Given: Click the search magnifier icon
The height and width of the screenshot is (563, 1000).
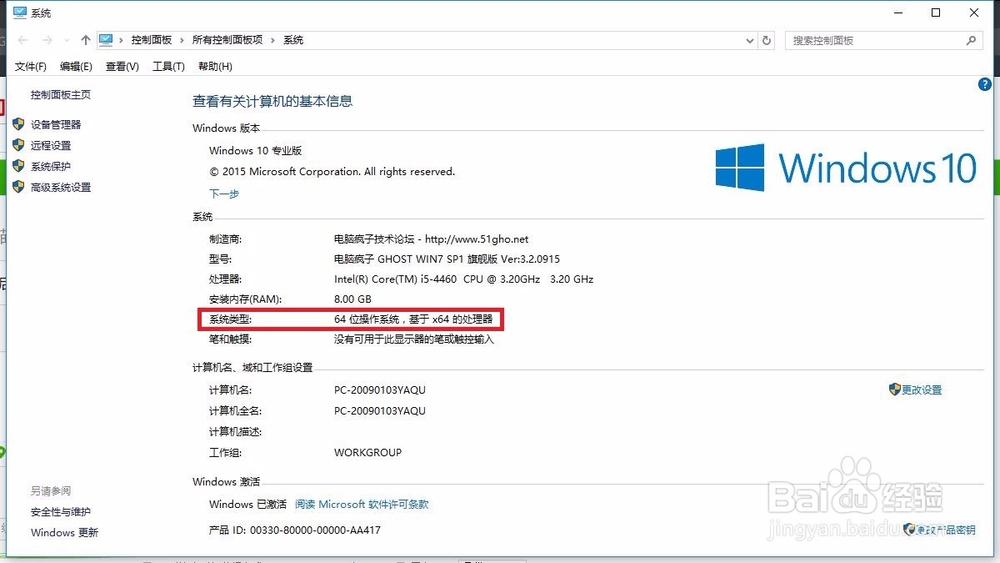Looking at the screenshot, I should click(971, 40).
